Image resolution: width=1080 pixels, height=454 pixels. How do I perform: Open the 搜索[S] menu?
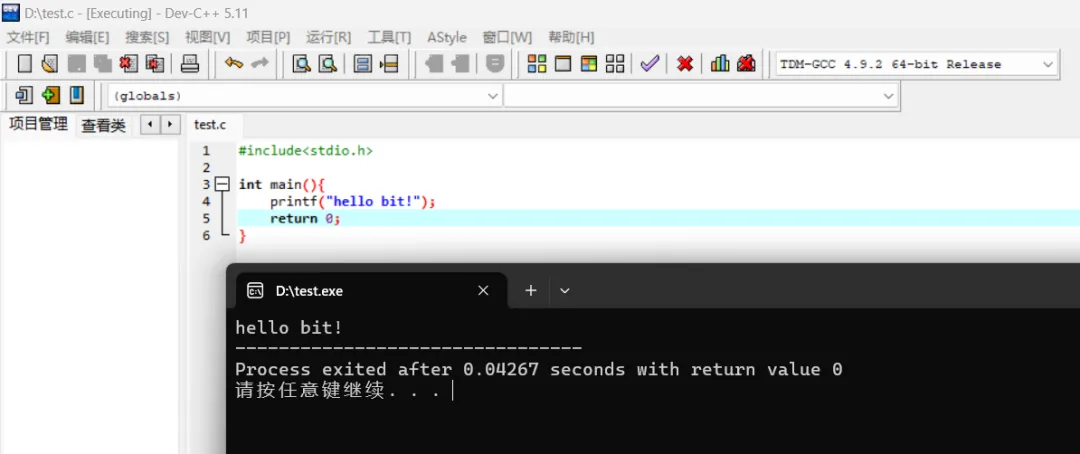(147, 37)
